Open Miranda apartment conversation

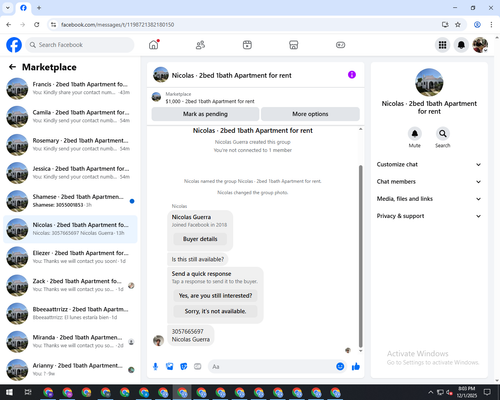pyautogui.click(x=70, y=342)
